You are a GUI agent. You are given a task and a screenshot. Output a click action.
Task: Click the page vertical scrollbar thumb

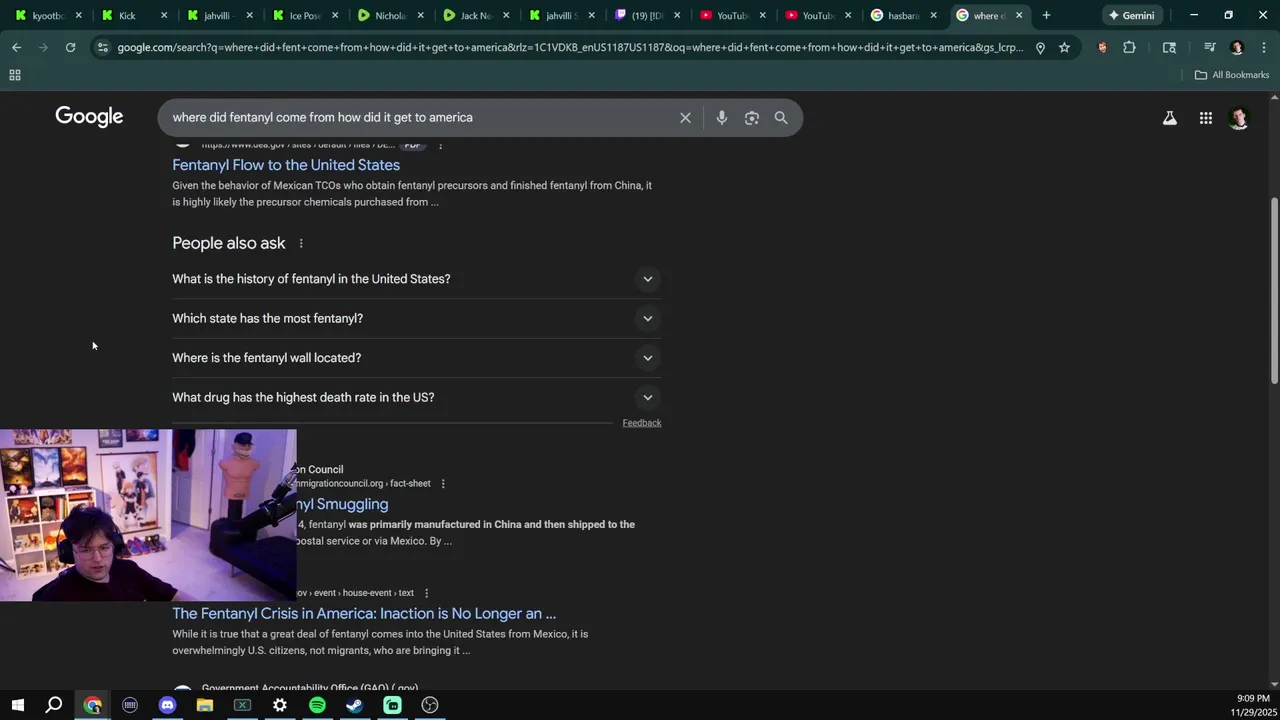click(x=1274, y=290)
